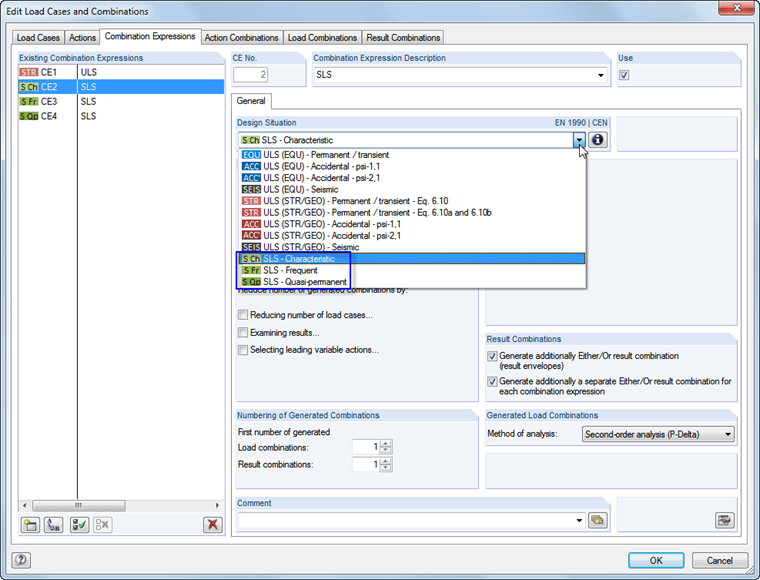Image resolution: width=760 pixels, height=580 pixels.
Task: Select ULS (STR/GEO) - Accidental - psi-1,1
Action: tap(412, 224)
